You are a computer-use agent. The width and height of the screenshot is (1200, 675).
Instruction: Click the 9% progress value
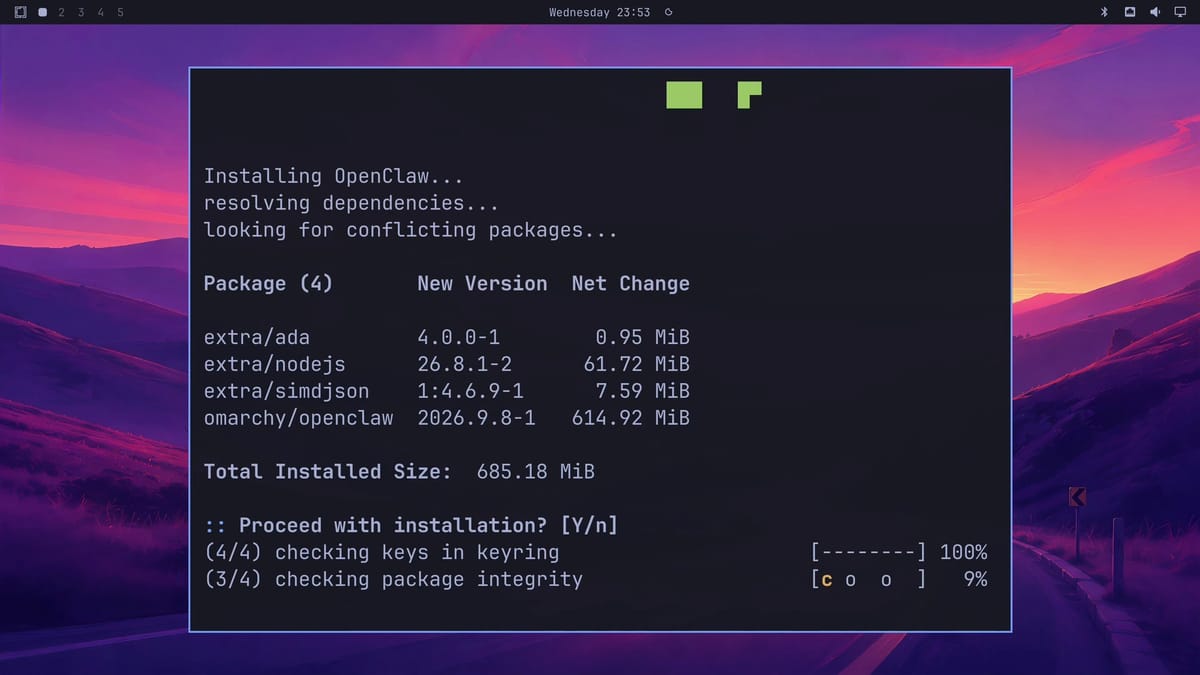tap(975, 579)
